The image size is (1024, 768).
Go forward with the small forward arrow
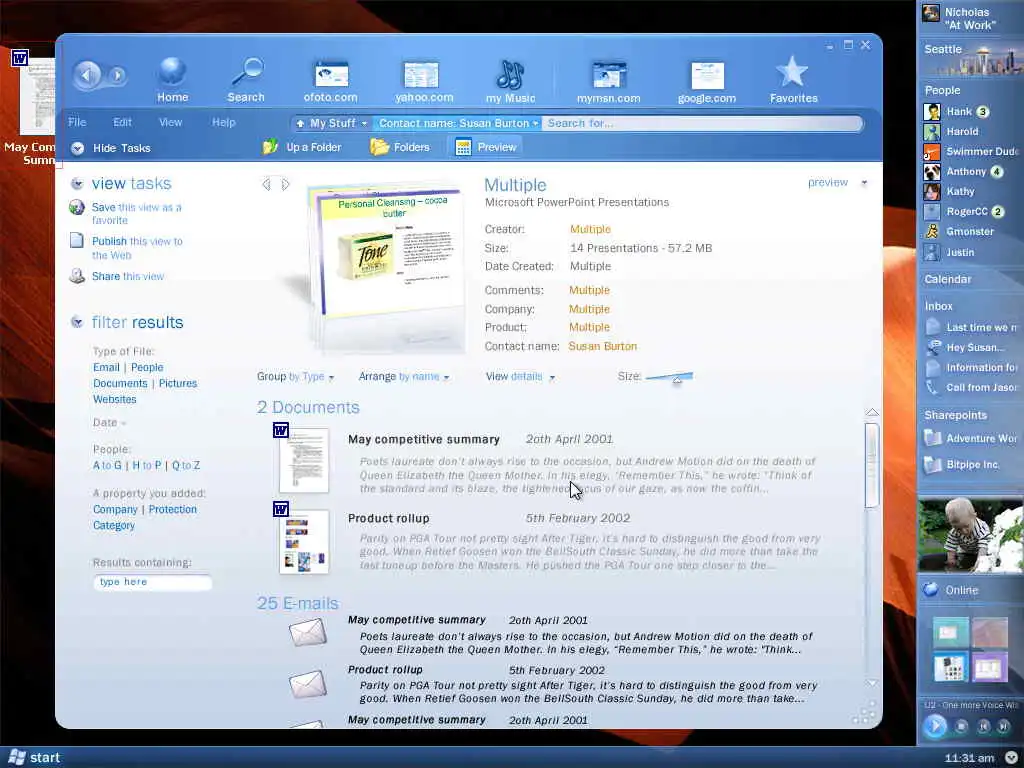[x=117, y=75]
